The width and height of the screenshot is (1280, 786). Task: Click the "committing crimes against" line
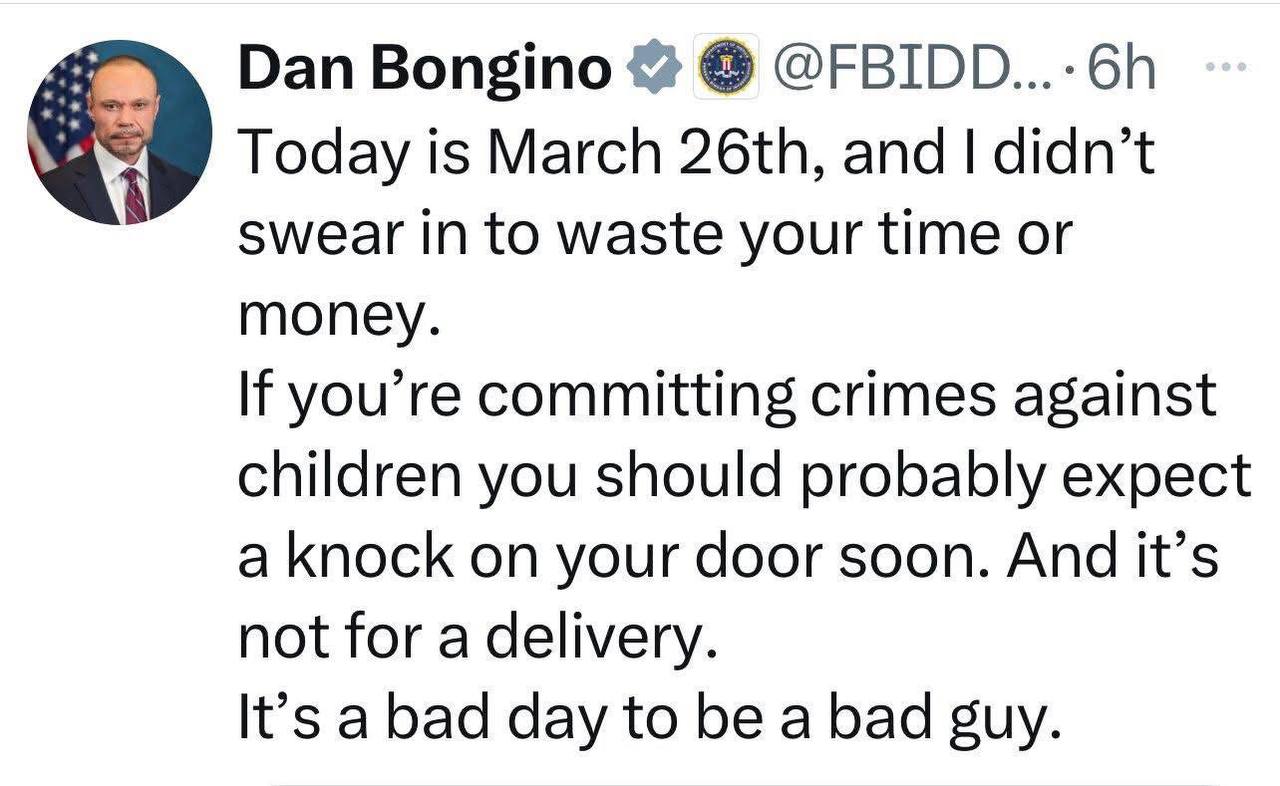coord(727,396)
